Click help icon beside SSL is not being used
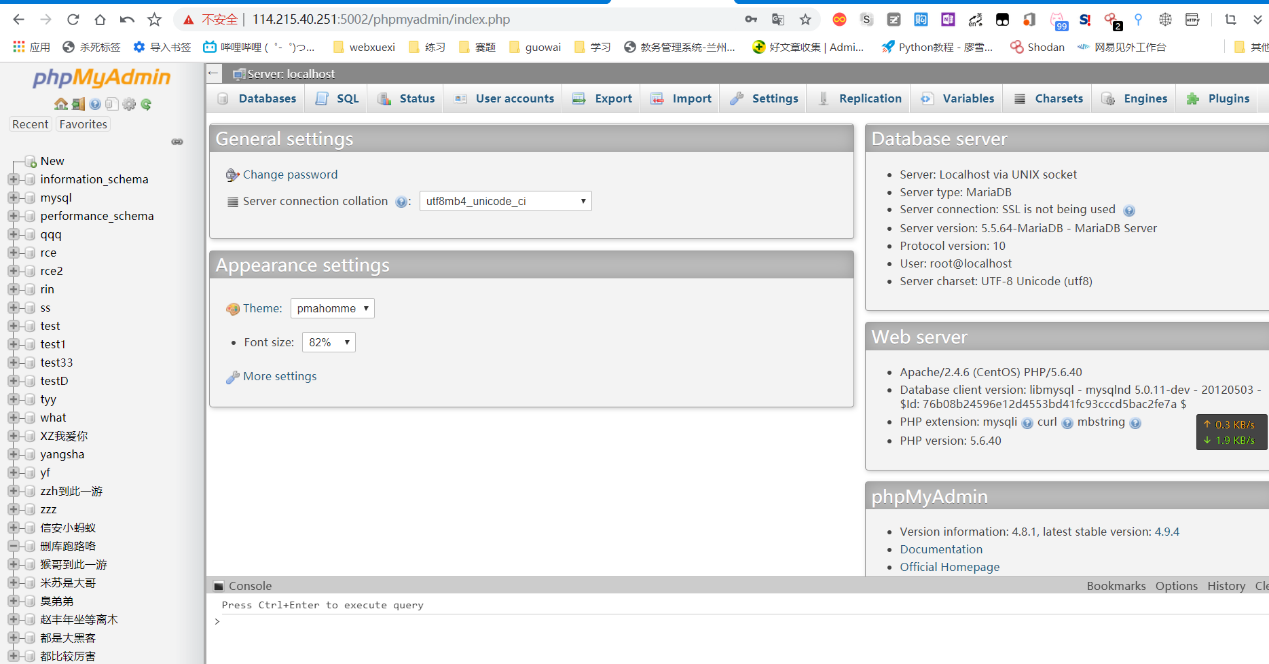 click(1129, 211)
